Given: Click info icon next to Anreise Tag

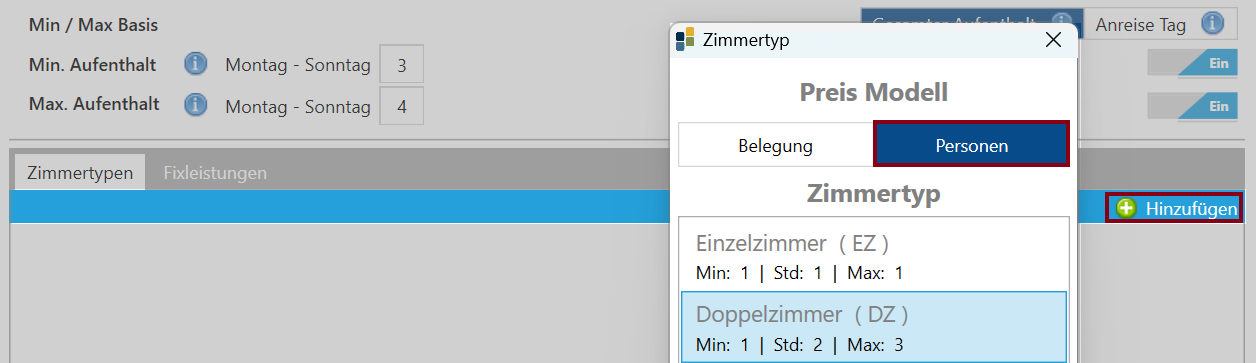Looking at the screenshot, I should 1212,24.
